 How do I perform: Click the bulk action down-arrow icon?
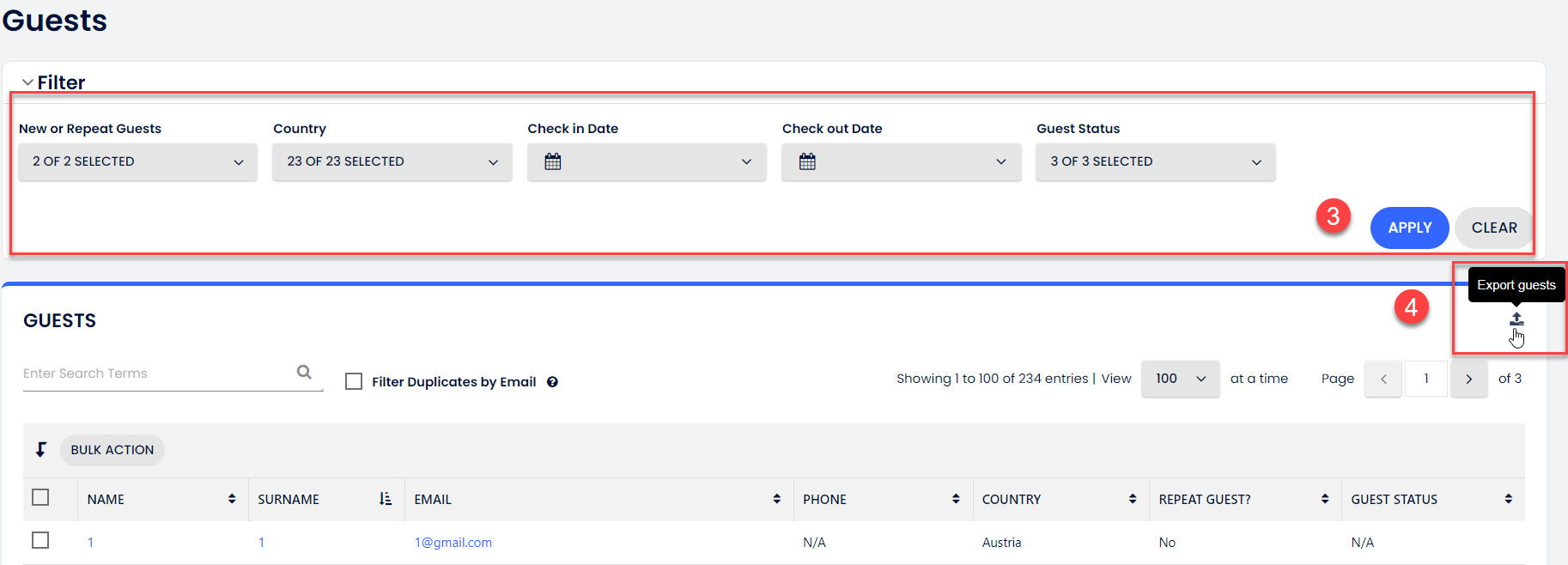click(41, 449)
